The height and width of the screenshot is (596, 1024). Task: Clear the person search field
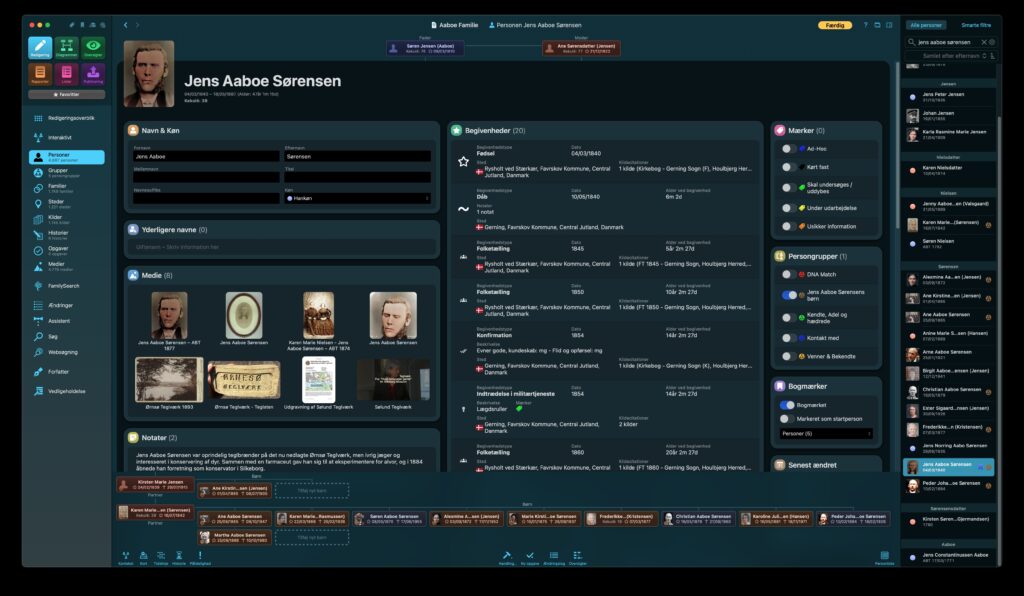tap(983, 42)
